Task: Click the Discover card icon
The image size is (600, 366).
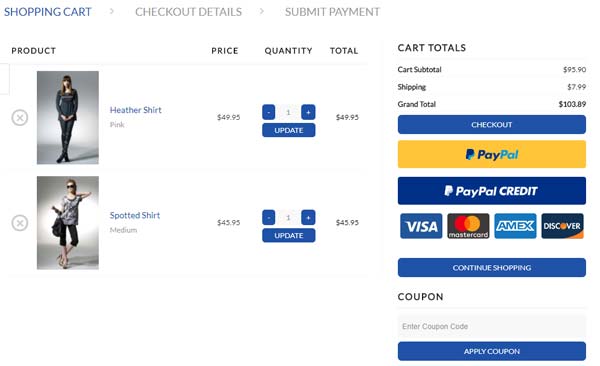Action: [x=562, y=226]
